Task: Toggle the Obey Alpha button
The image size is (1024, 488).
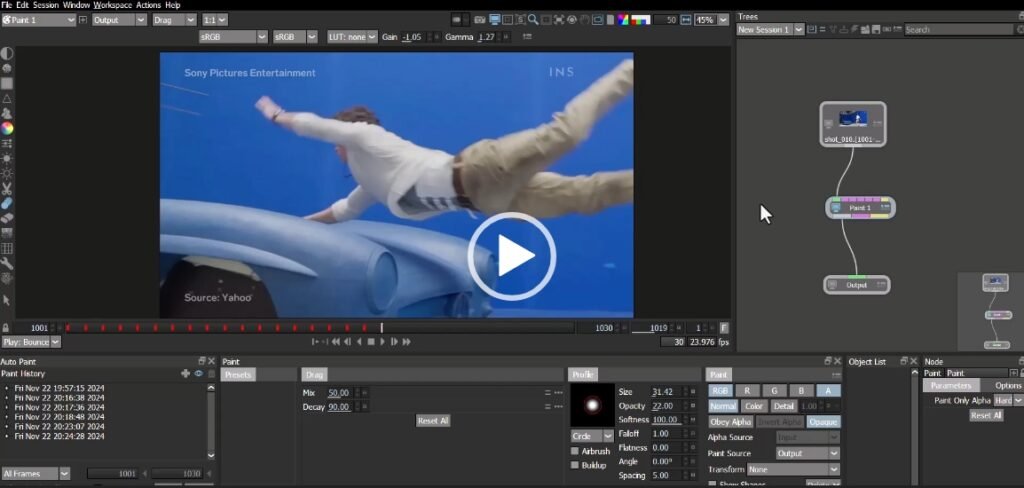Action: click(731, 422)
